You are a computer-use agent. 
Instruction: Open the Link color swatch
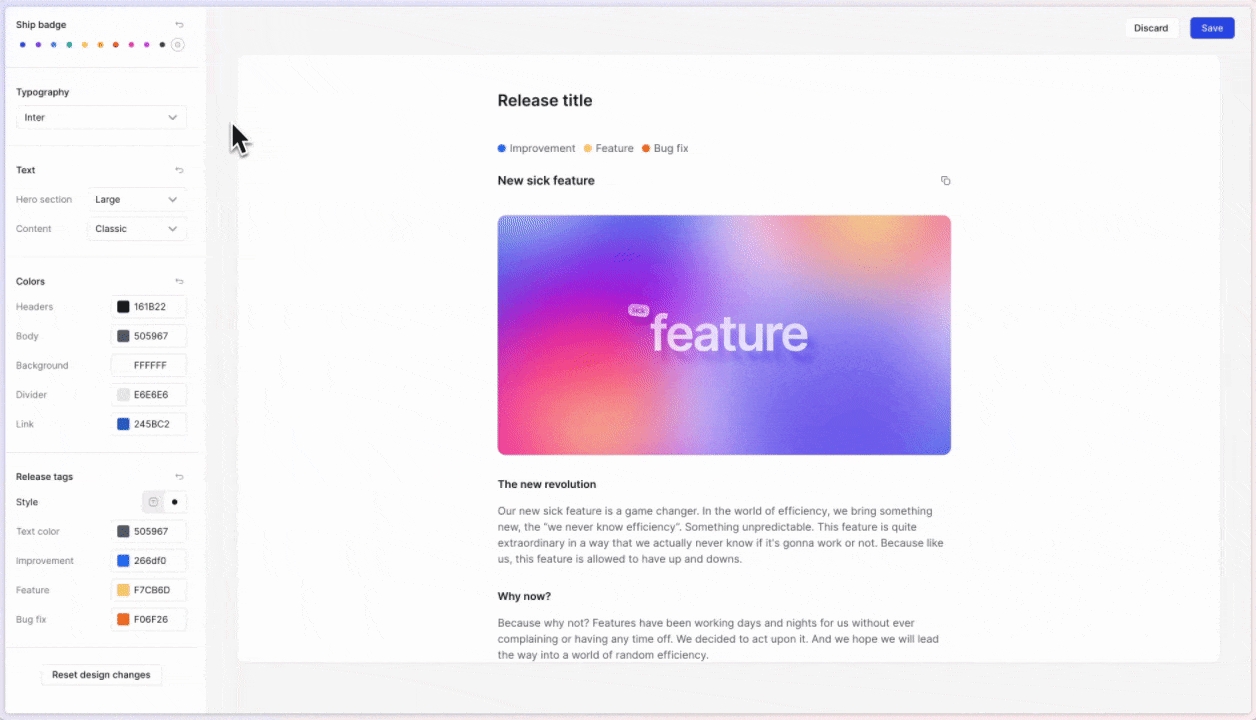click(123, 424)
